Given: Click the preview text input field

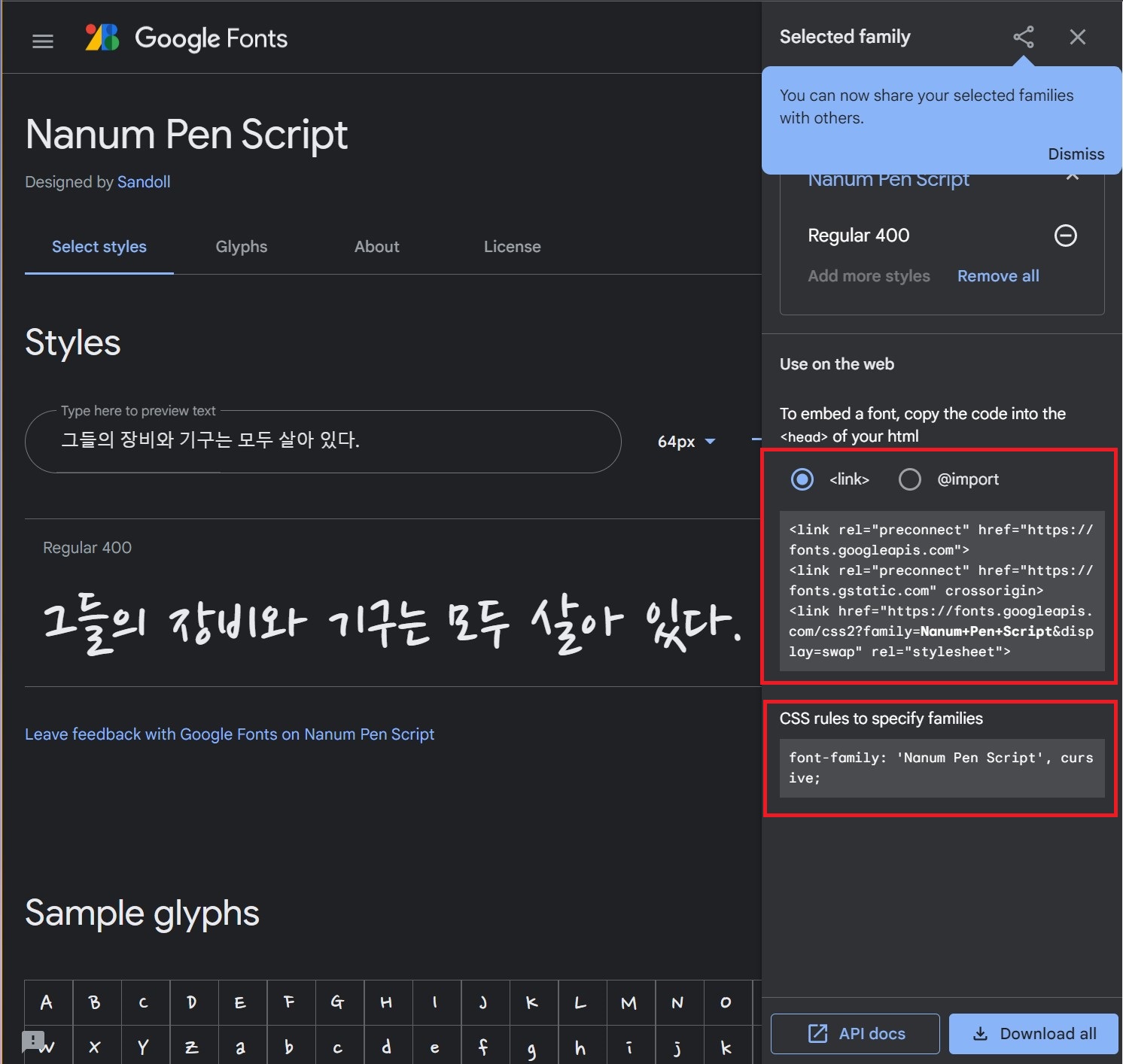Looking at the screenshot, I should pyautogui.click(x=323, y=441).
